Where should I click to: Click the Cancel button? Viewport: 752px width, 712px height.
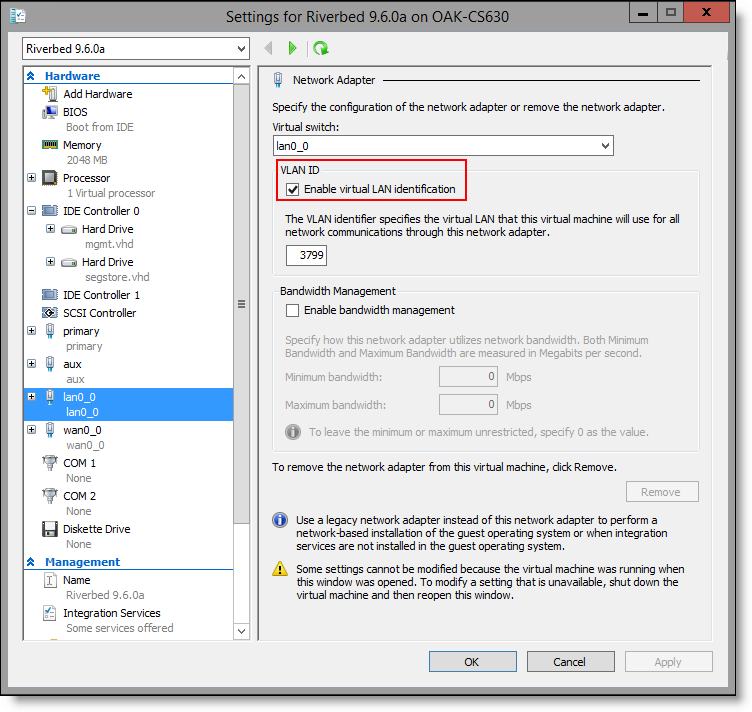click(x=571, y=662)
